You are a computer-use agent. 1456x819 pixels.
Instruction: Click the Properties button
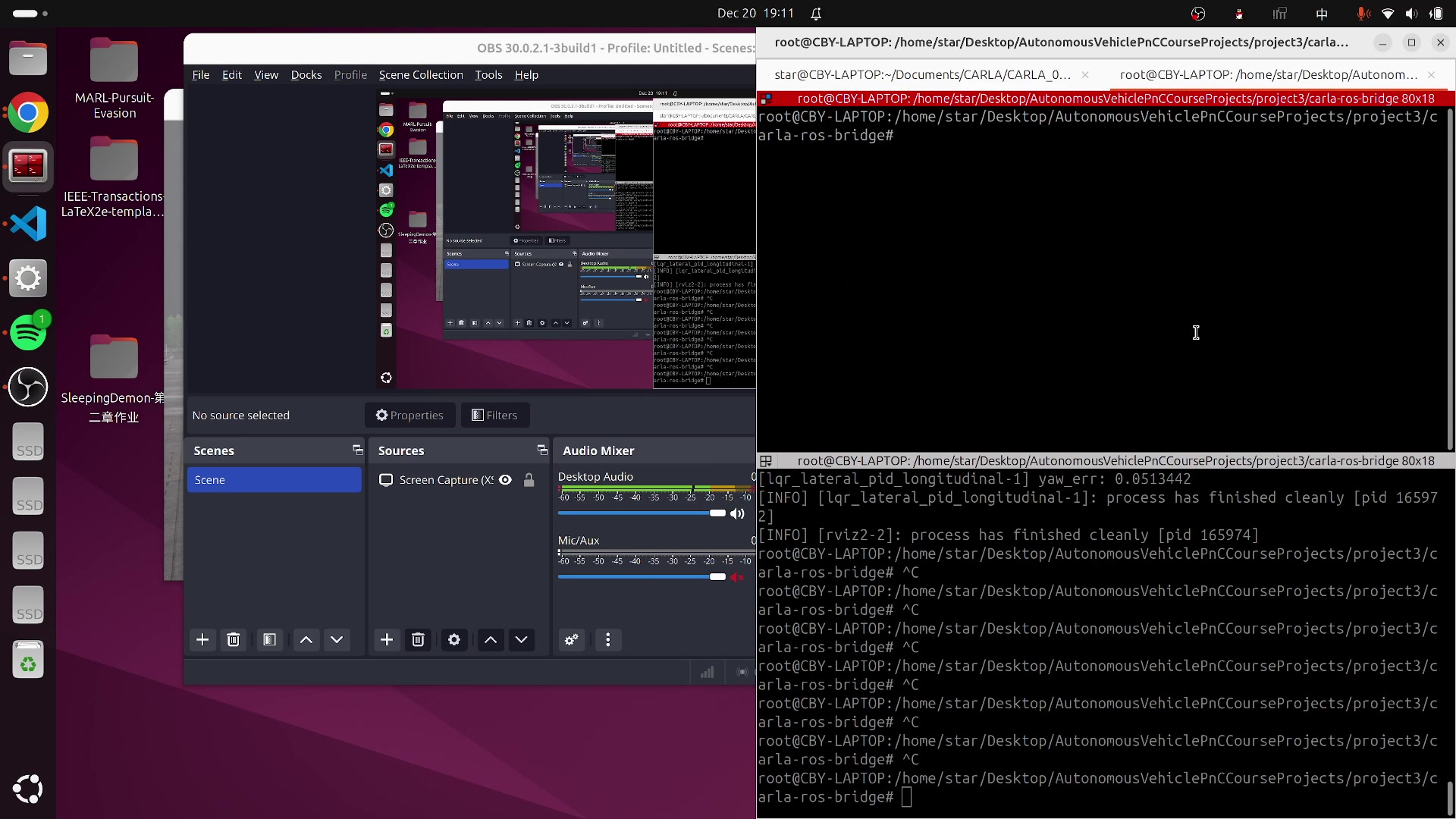point(409,416)
